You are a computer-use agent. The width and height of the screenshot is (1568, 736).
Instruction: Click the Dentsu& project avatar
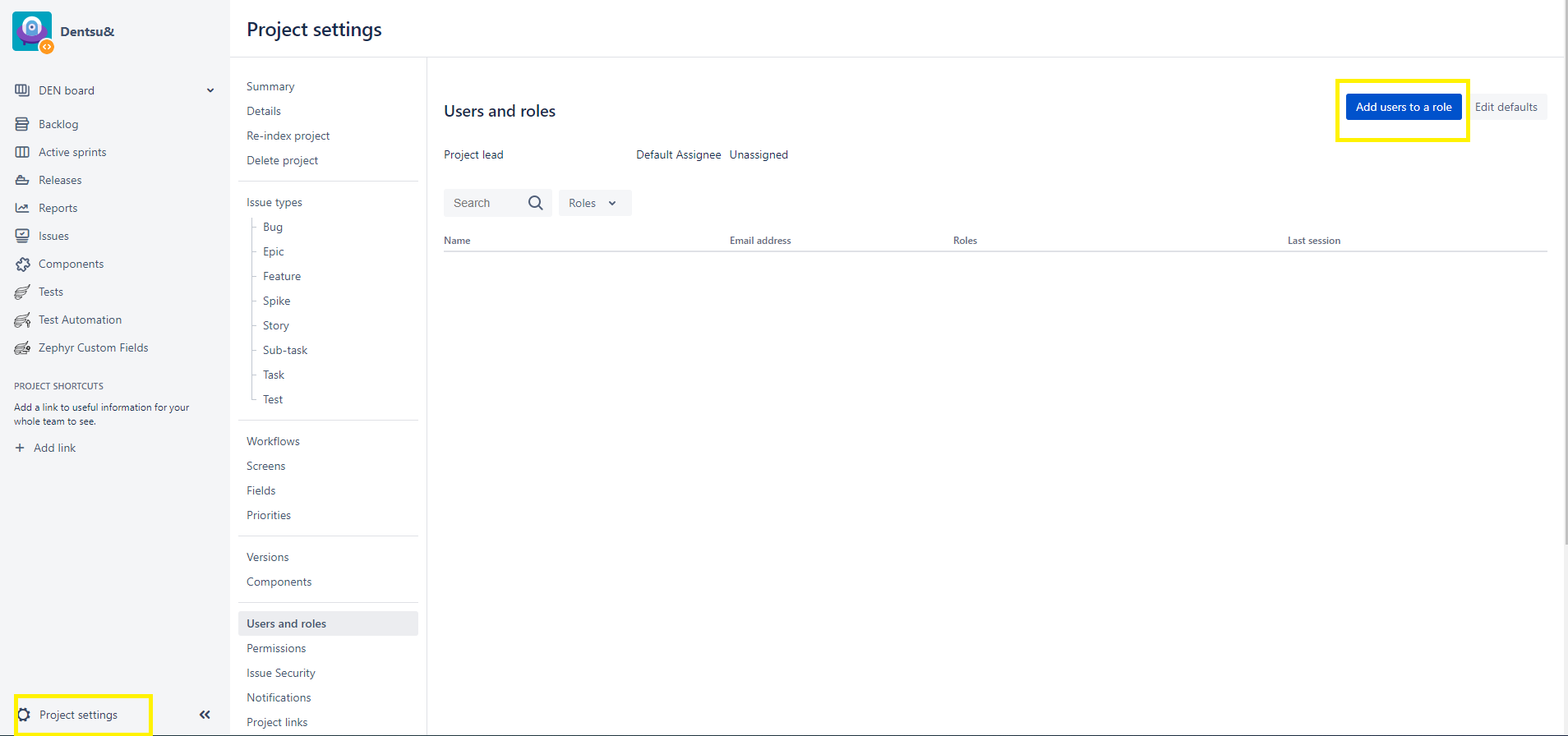click(32, 31)
